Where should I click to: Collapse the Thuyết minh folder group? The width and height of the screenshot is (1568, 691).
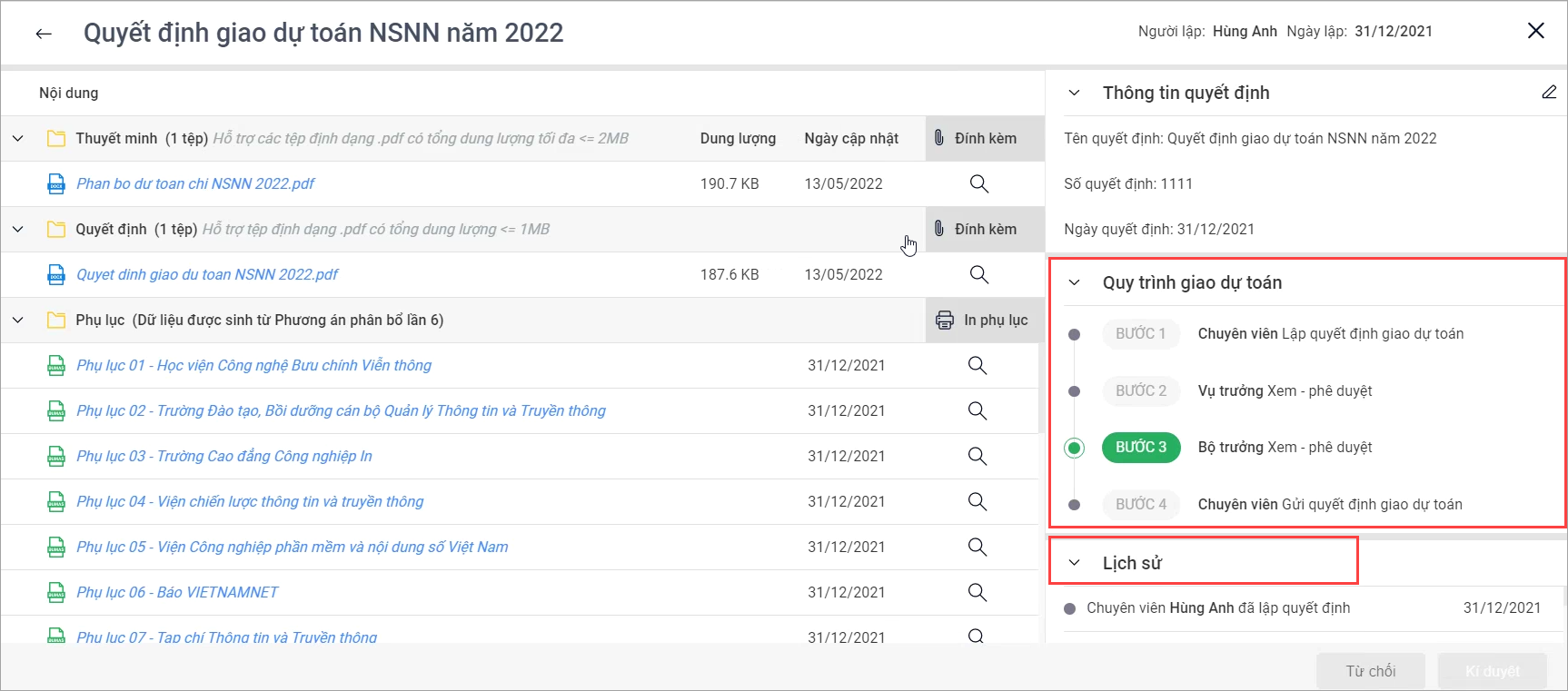tap(18, 138)
